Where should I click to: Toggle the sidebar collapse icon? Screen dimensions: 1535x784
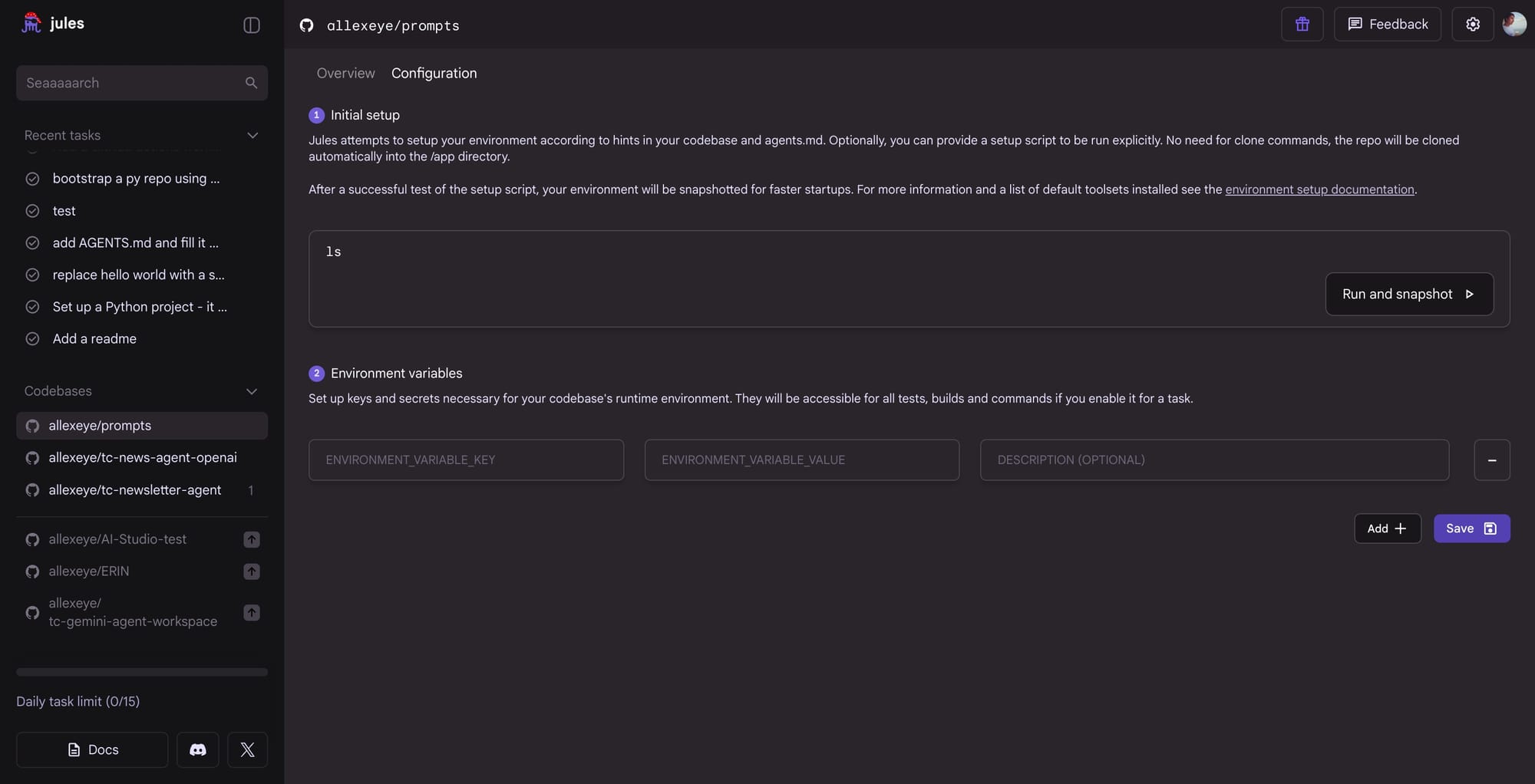(252, 25)
